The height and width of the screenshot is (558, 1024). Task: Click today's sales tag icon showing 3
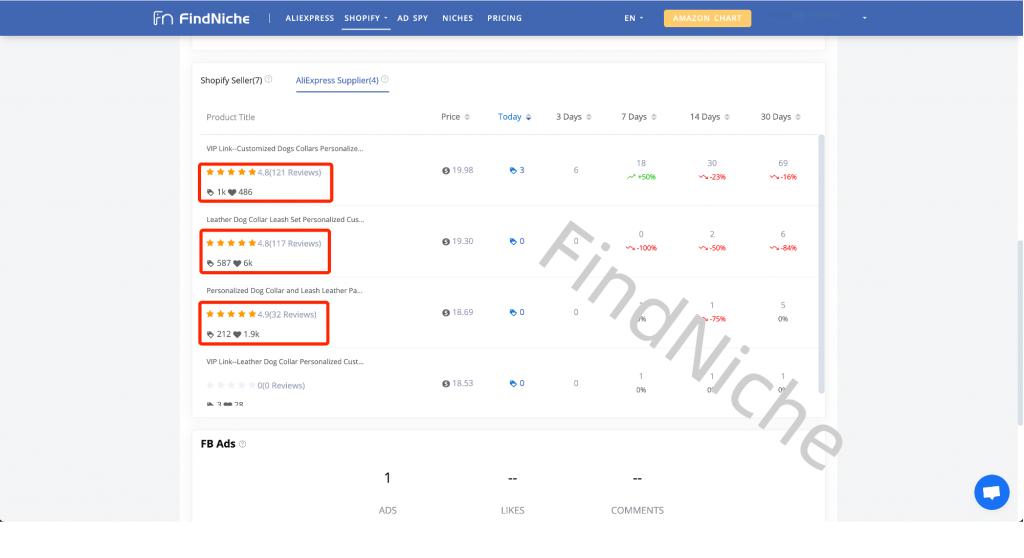[x=513, y=171]
